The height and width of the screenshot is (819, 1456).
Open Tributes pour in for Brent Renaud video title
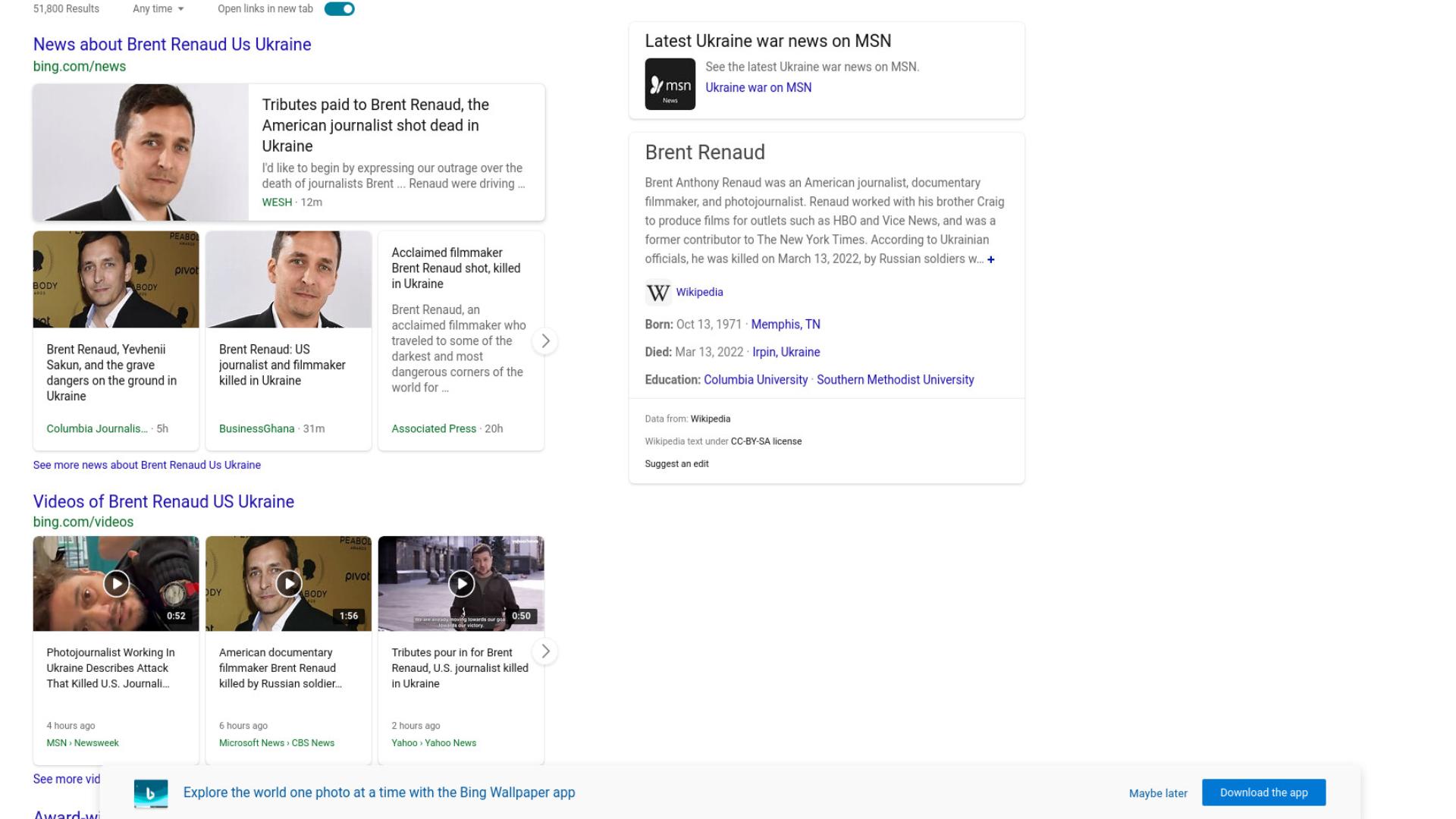(460, 668)
